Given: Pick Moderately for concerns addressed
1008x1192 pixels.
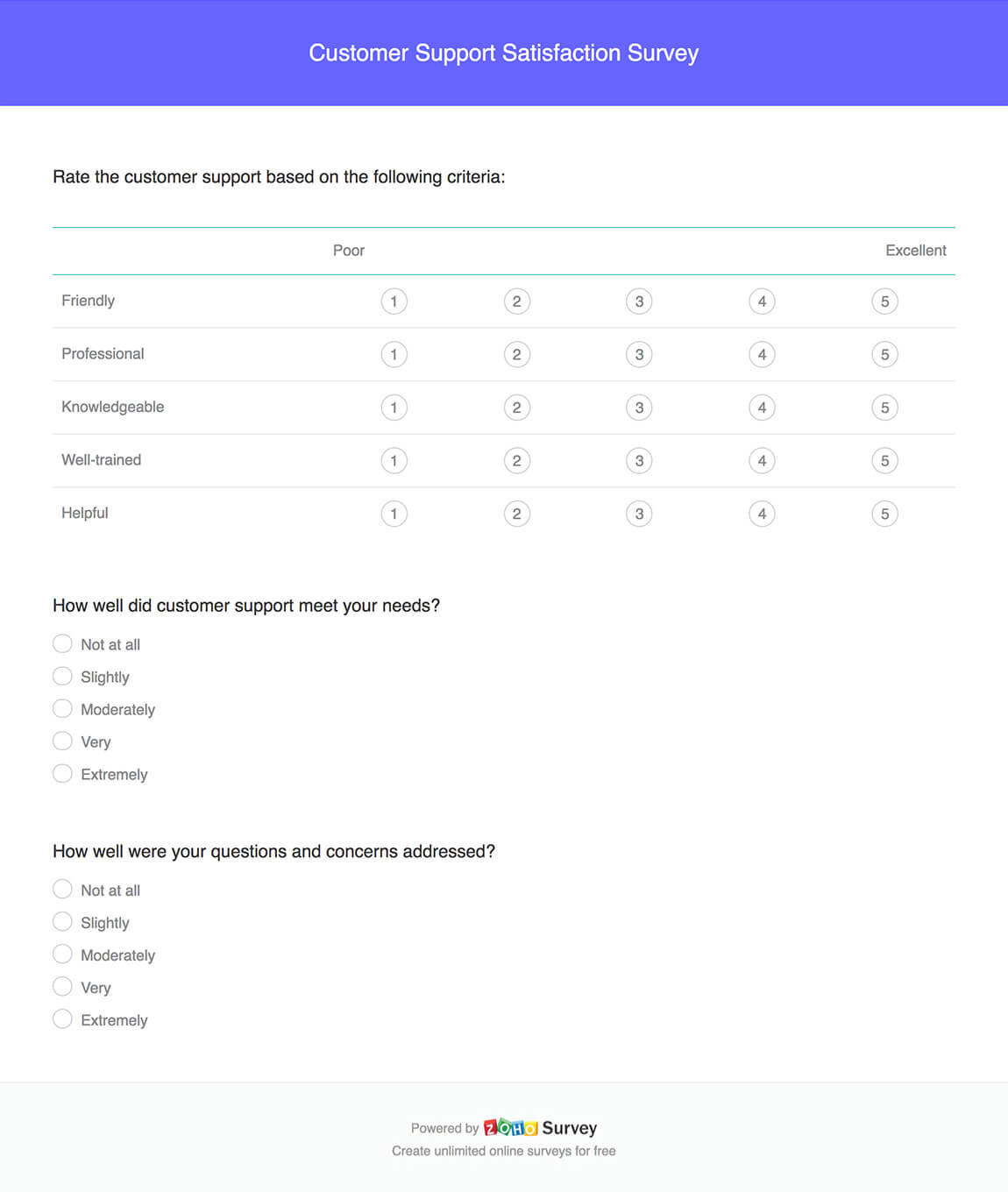Looking at the screenshot, I should click(62, 953).
